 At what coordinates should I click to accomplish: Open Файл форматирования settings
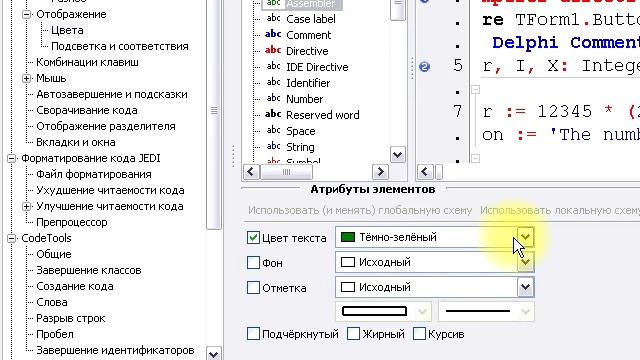click(93, 174)
